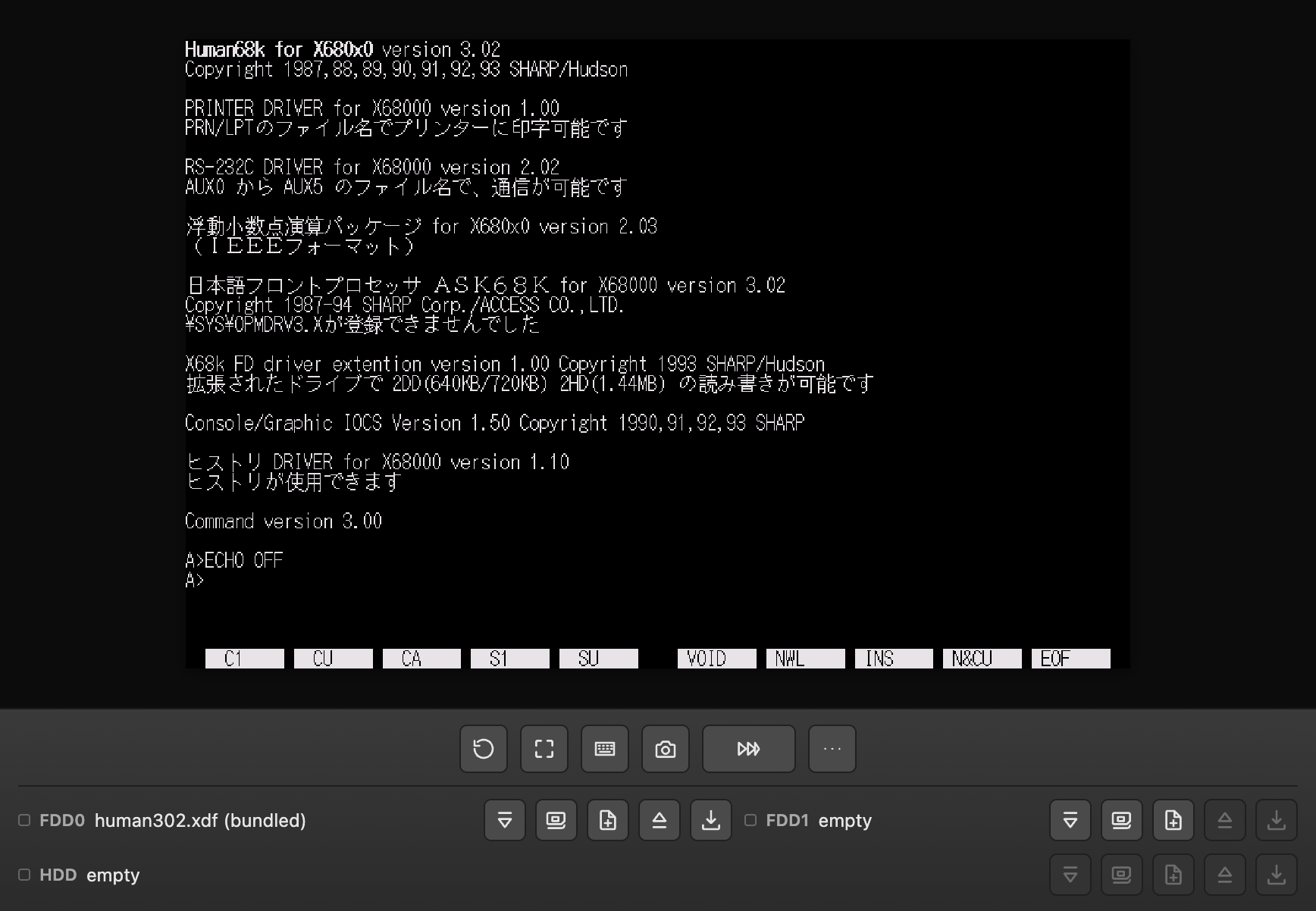Click the Command version 3.00 line
1316x911 pixels.
(x=284, y=521)
